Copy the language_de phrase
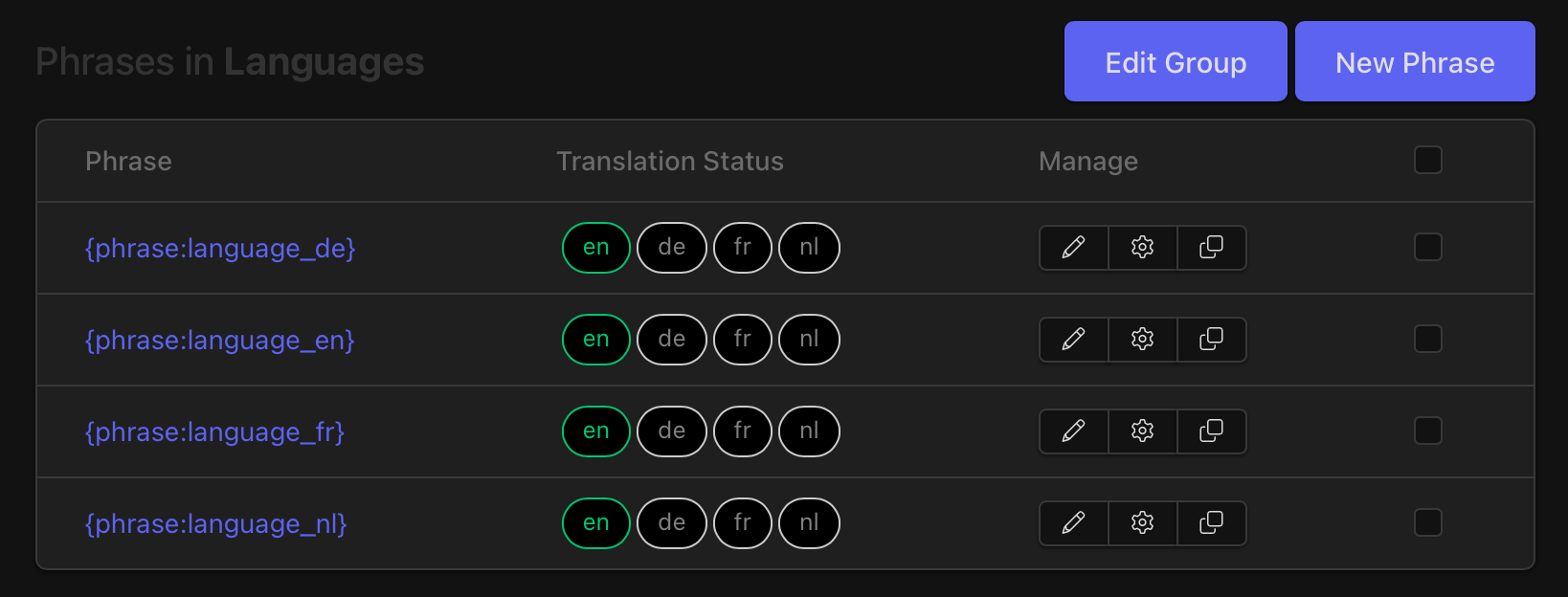1568x597 pixels. pyautogui.click(x=1212, y=248)
